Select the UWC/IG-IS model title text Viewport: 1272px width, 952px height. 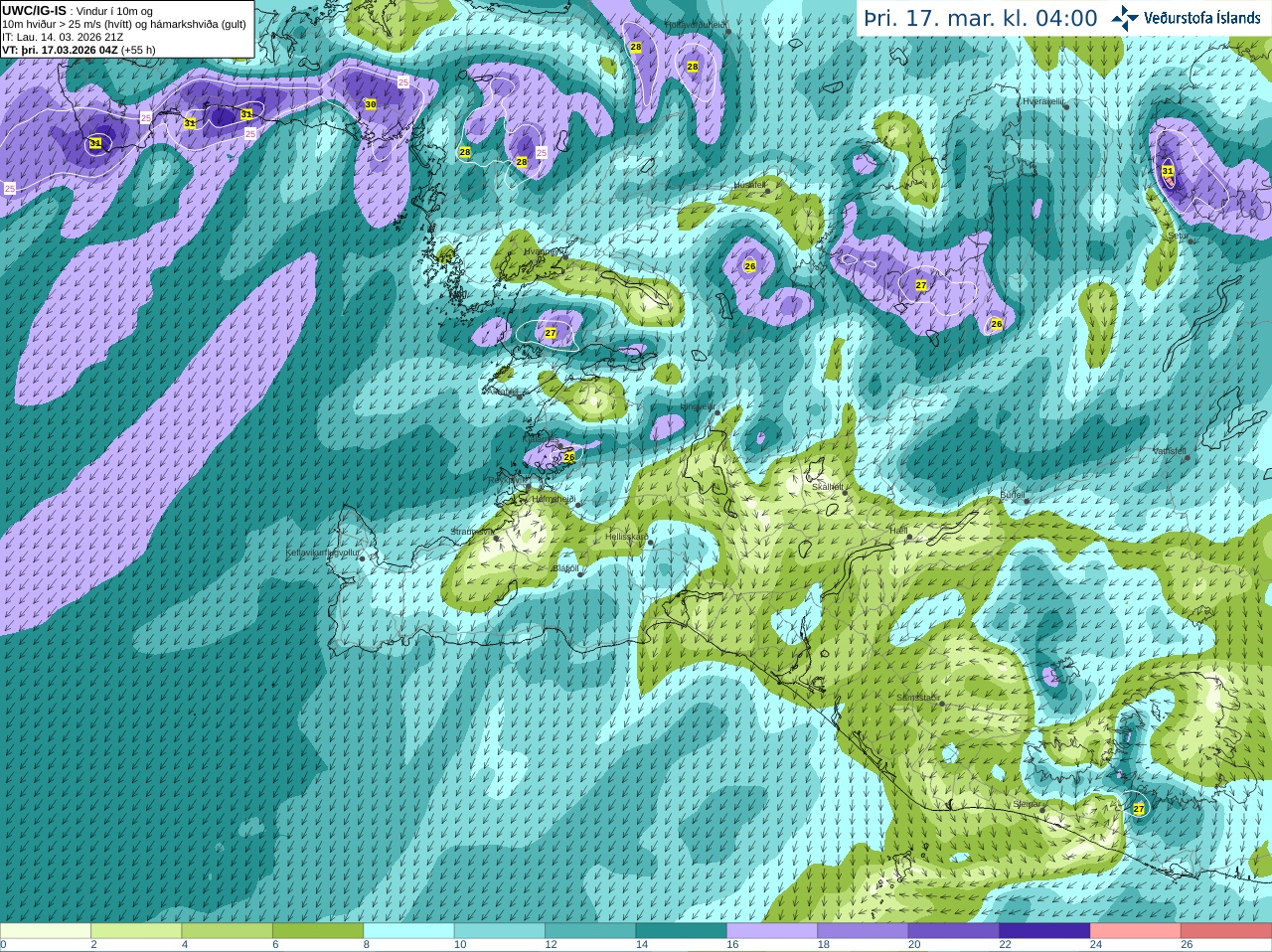(x=35, y=10)
